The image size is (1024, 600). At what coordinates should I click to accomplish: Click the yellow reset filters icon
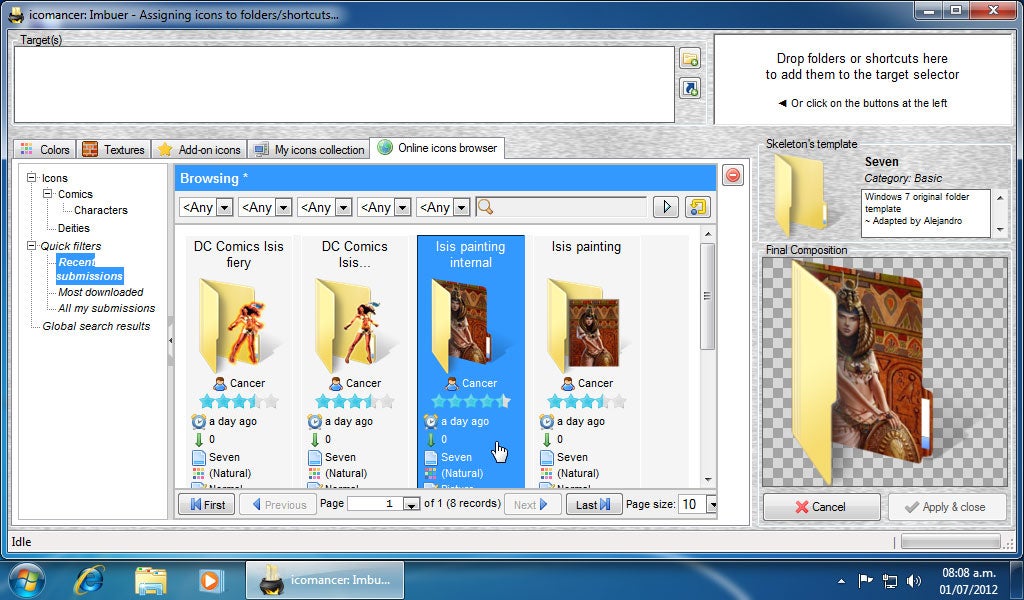697,207
